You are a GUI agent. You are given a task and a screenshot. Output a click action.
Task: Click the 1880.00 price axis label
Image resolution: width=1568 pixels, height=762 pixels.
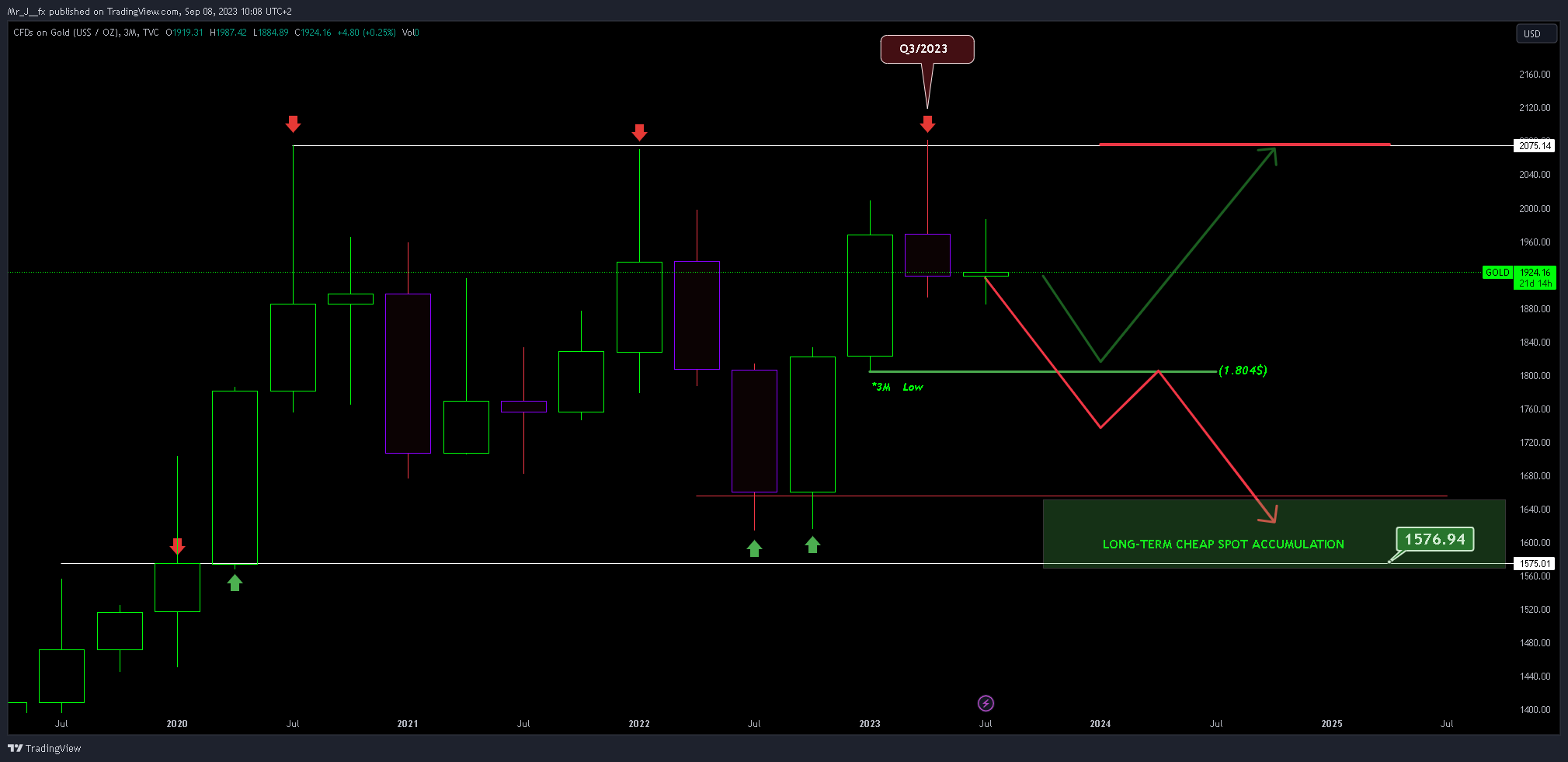pos(1535,309)
